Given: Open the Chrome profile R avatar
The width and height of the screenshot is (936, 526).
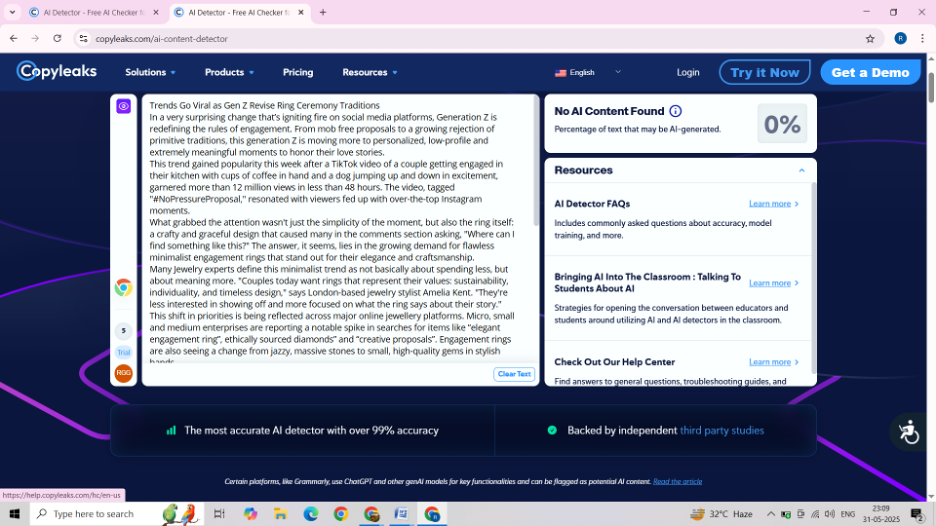Looking at the screenshot, I should [x=900, y=38].
